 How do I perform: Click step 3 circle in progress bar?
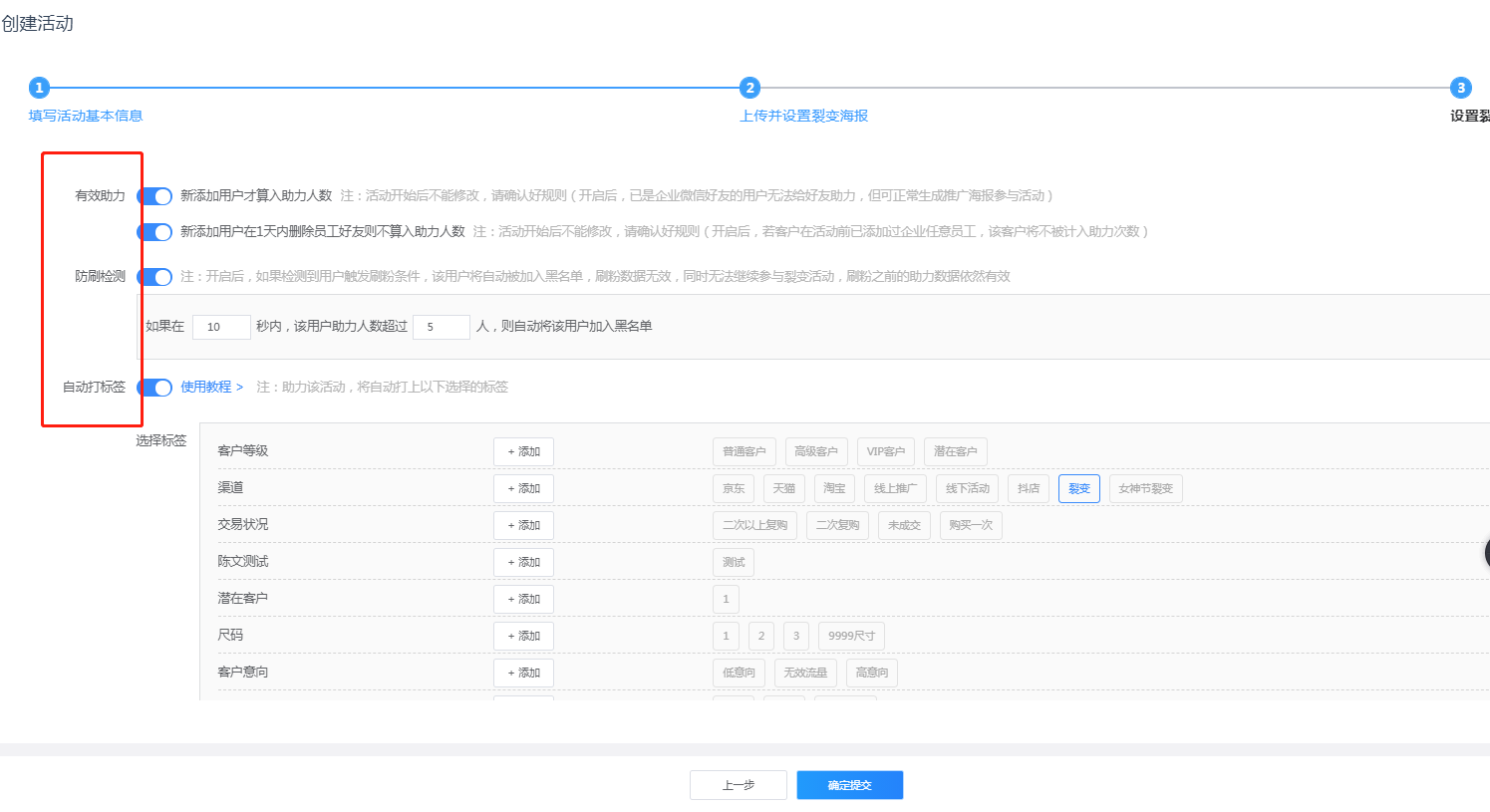click(1460, 88)
